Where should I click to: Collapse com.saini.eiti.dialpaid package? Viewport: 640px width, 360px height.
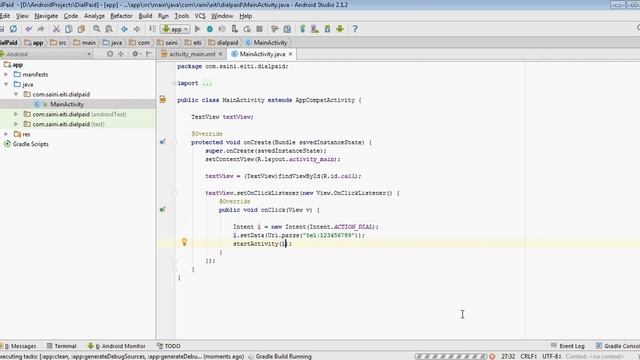click(x=16, y=94)
